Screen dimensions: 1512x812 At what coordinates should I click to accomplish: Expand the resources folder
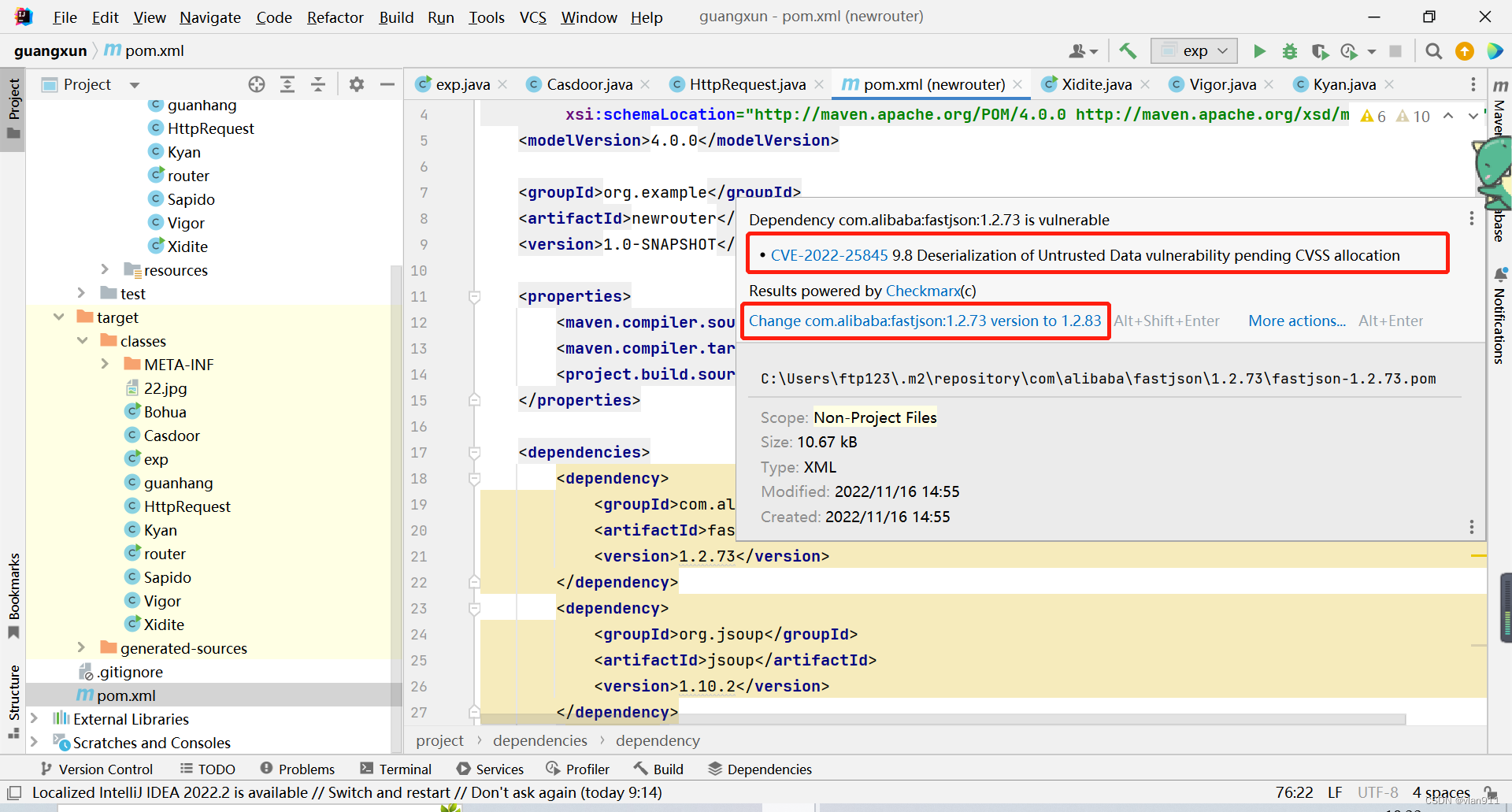pos(106,269)
